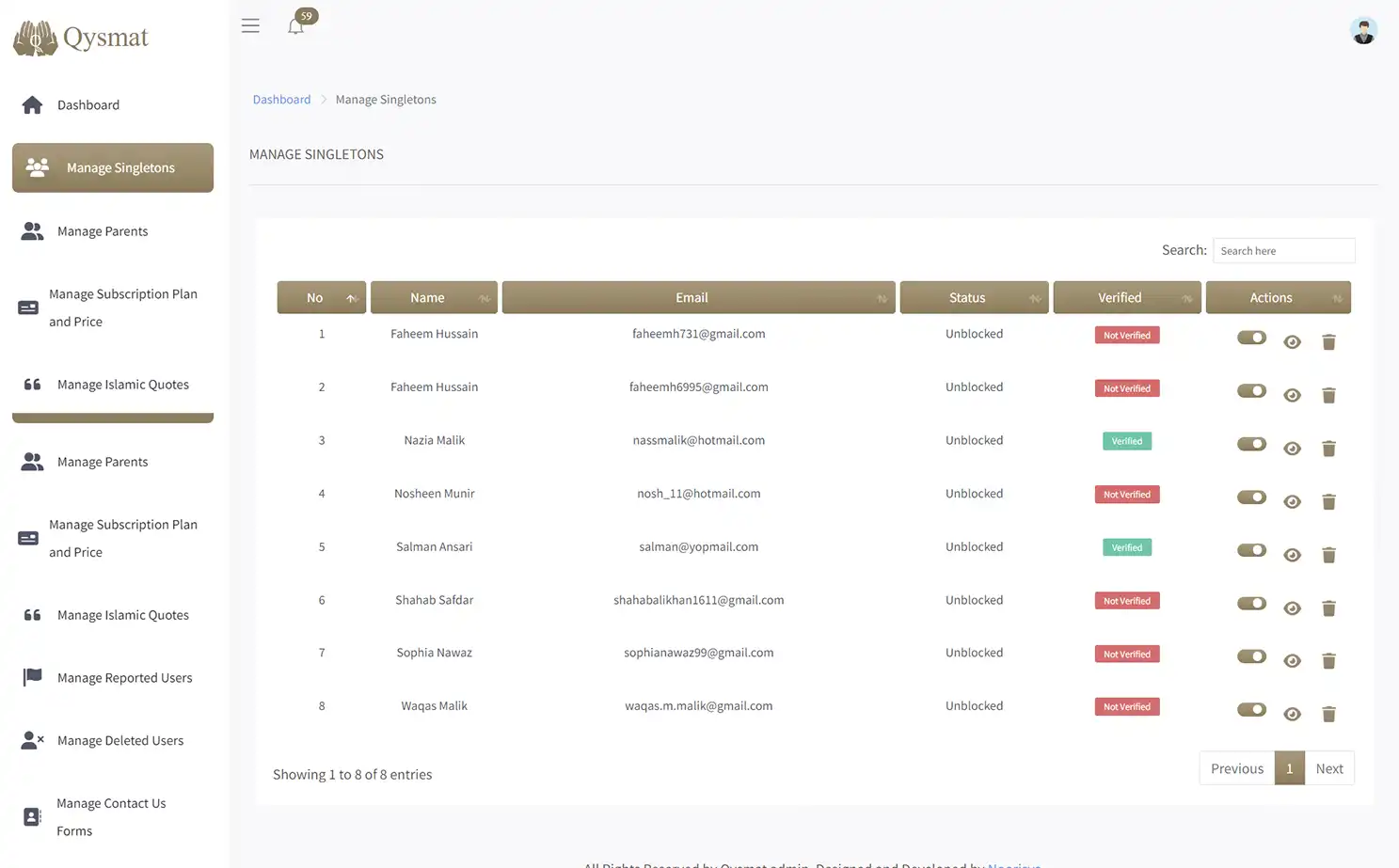Sort the table by the Name column
1399x868 pixels.
[434, 297]
